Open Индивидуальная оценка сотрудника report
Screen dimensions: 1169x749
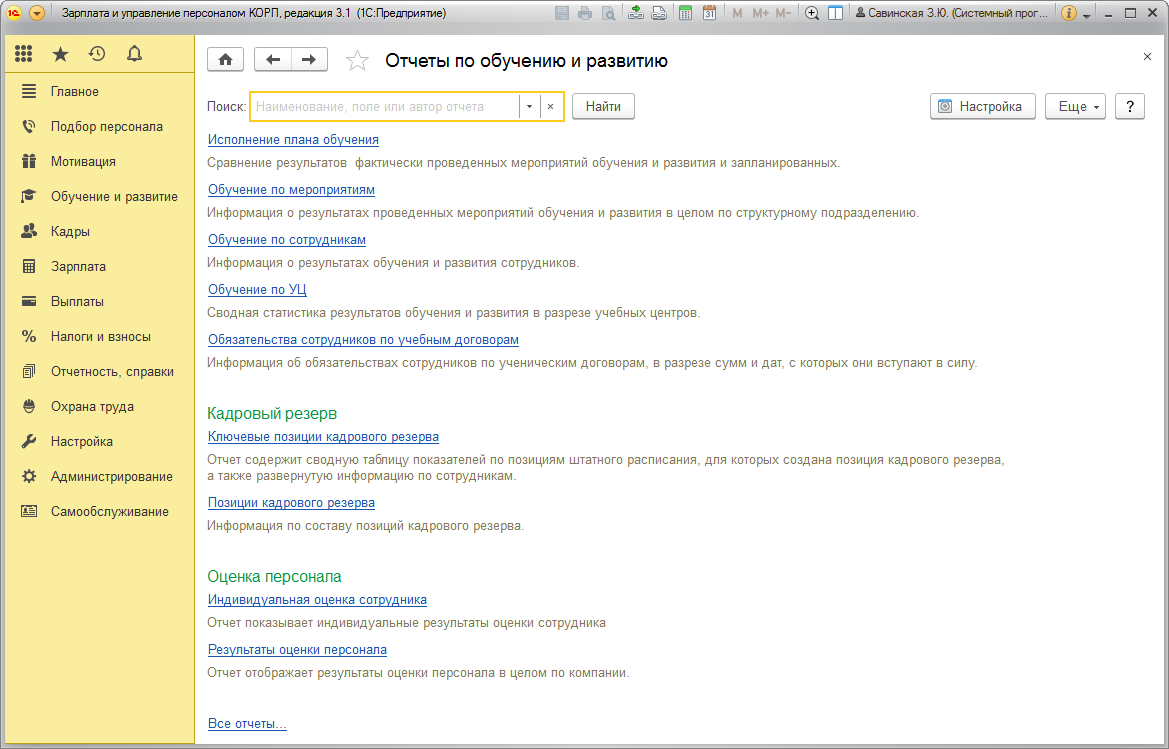318,600
